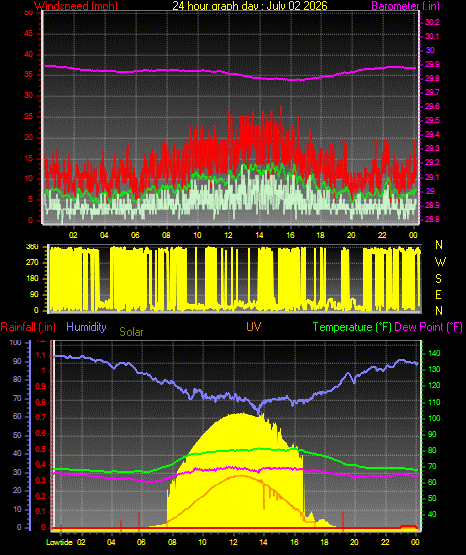
Task: Click the 45 windspeed scale value
Action: (28, 34)
